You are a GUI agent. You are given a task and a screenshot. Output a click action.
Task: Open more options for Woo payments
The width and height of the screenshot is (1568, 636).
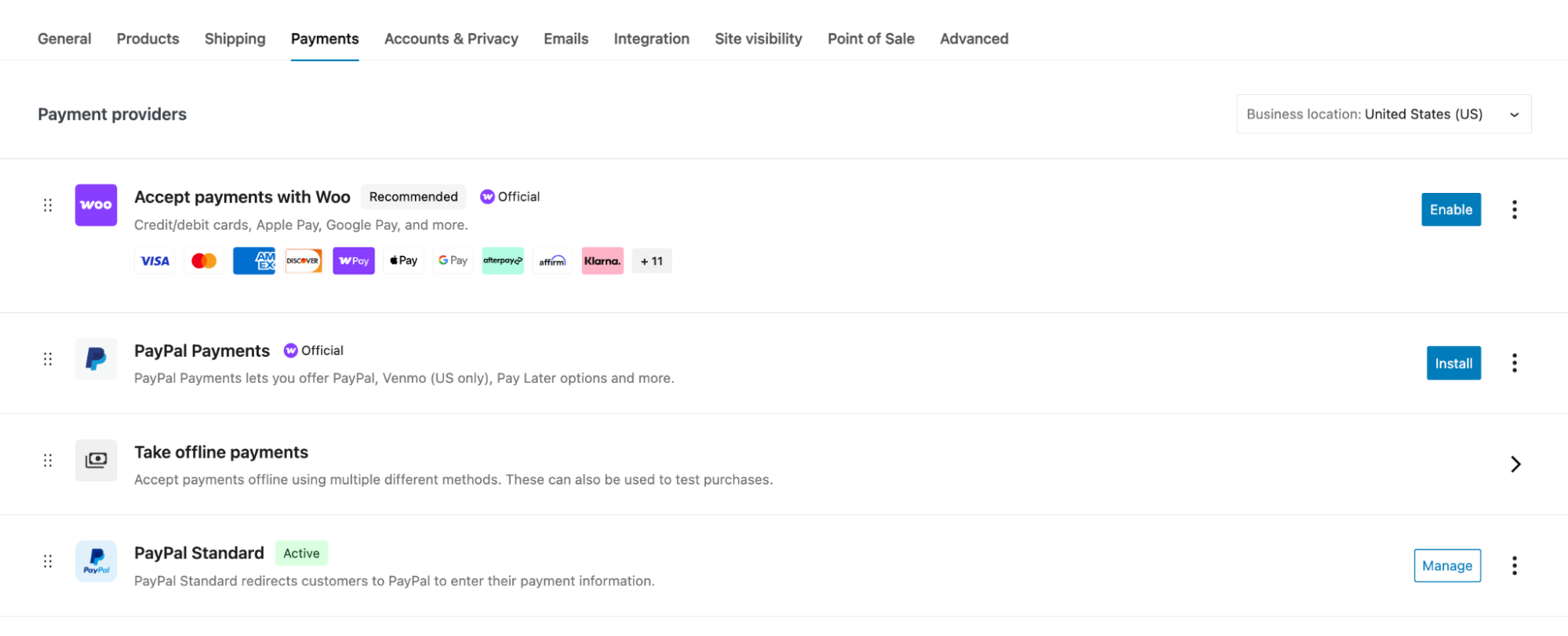[1514, 209]
